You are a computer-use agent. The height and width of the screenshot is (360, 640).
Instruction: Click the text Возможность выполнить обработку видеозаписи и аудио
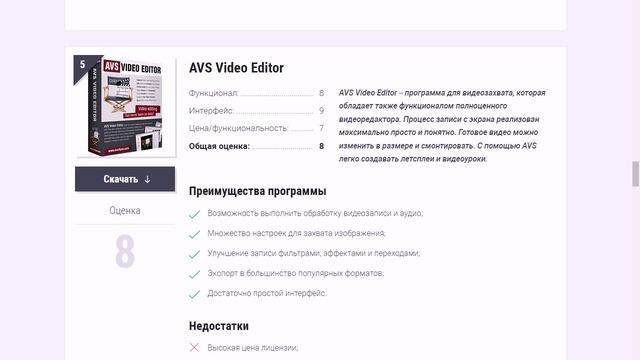click(315, 213)
